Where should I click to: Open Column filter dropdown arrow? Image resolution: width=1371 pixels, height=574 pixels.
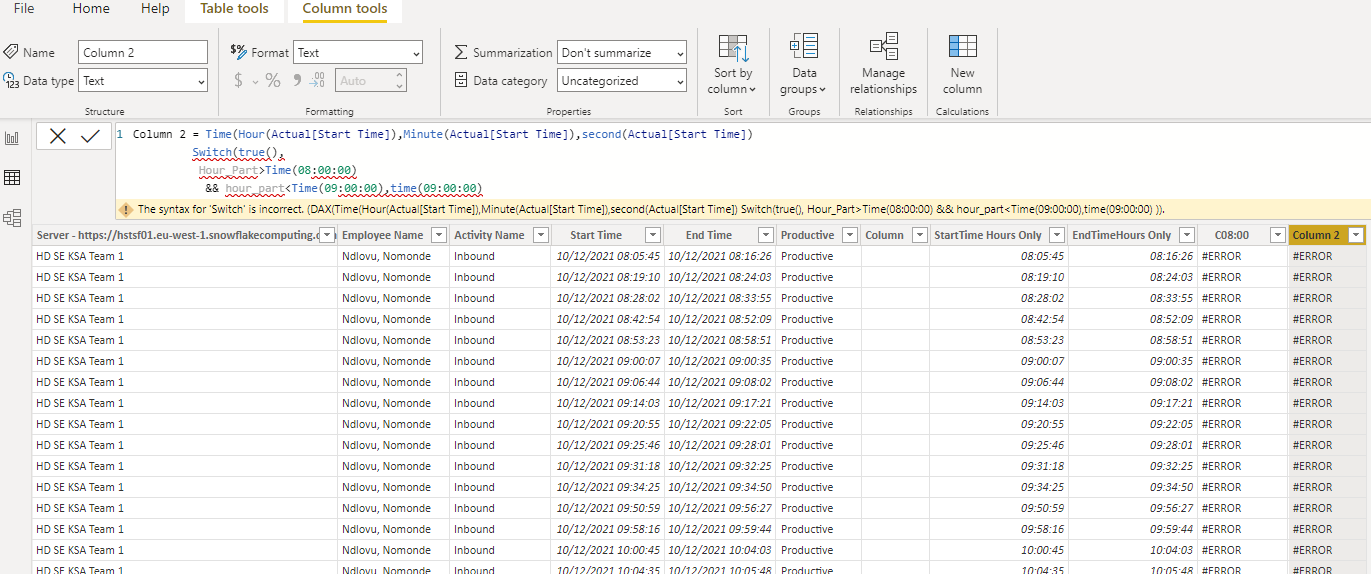(x=919, y=235)
